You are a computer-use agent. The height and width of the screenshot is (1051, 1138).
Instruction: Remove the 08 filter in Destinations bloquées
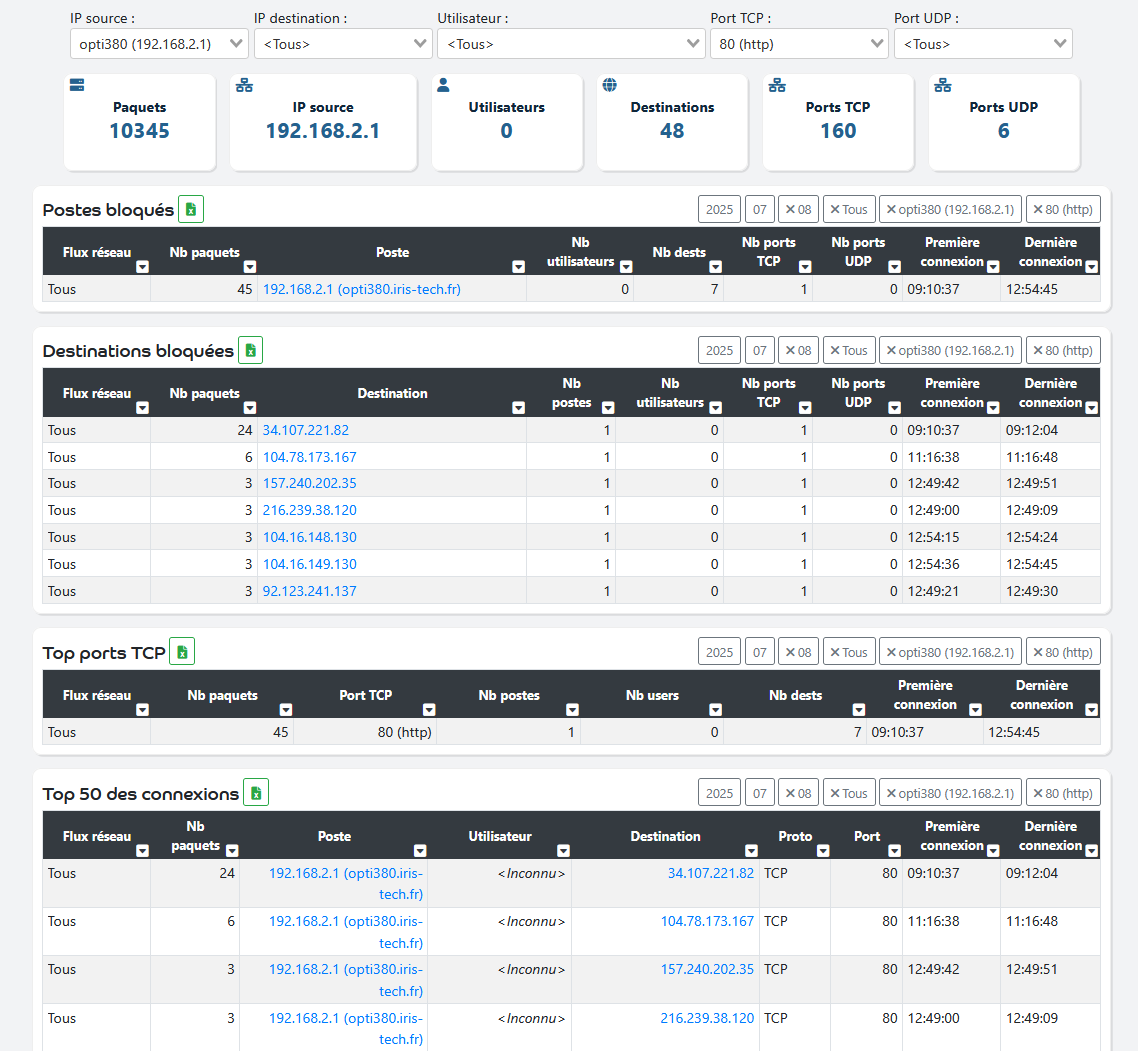click(798, 350)
